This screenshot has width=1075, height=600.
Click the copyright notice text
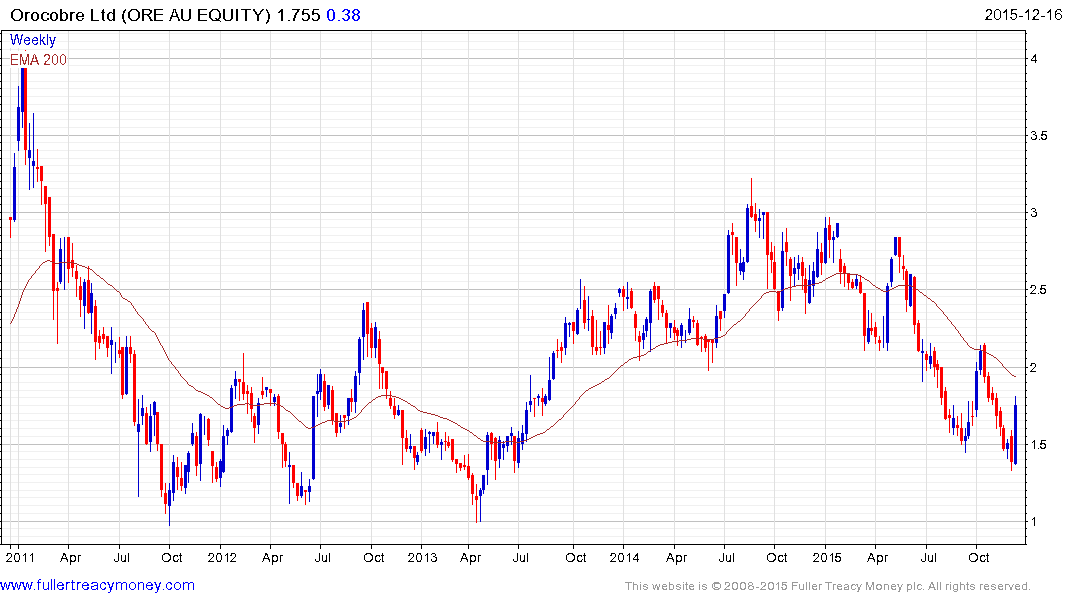[828, 586]
